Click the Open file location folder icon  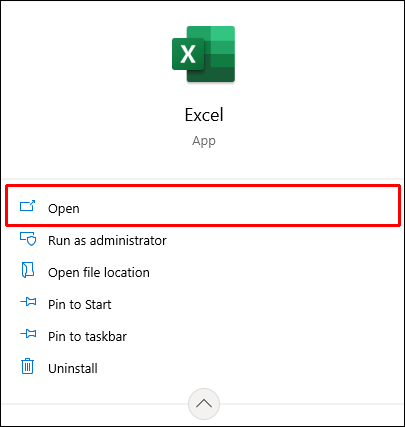coord(28,270)
